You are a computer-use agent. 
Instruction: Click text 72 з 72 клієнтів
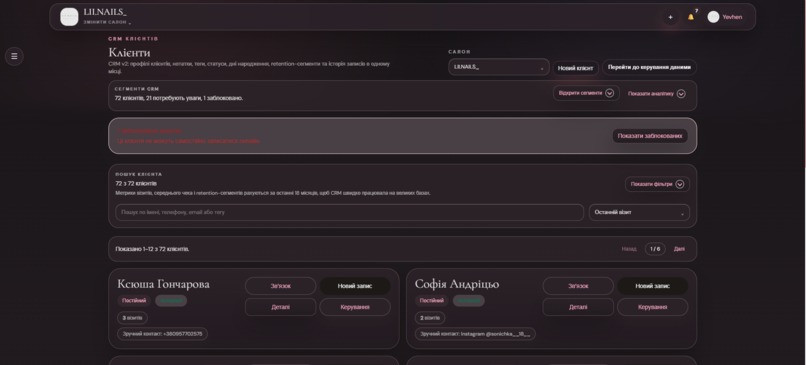pyautogui.click(x=136, y=184)
